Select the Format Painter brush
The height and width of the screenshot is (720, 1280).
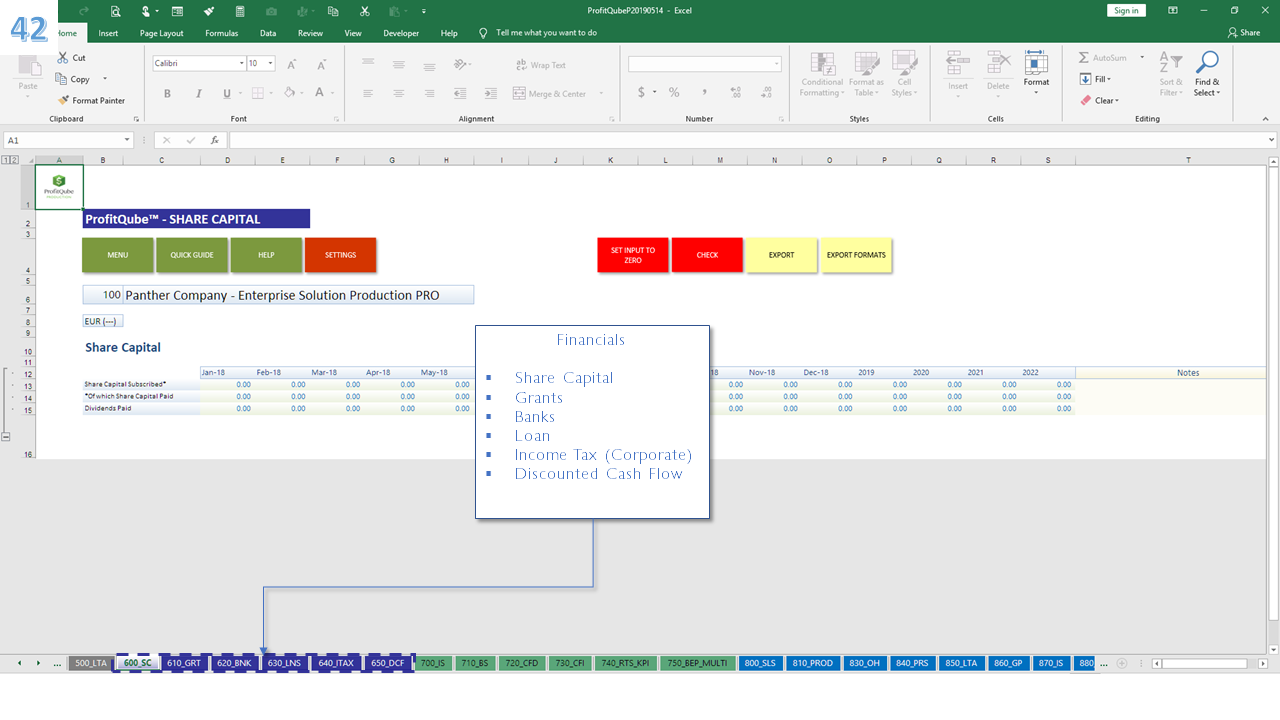point(64,100)
